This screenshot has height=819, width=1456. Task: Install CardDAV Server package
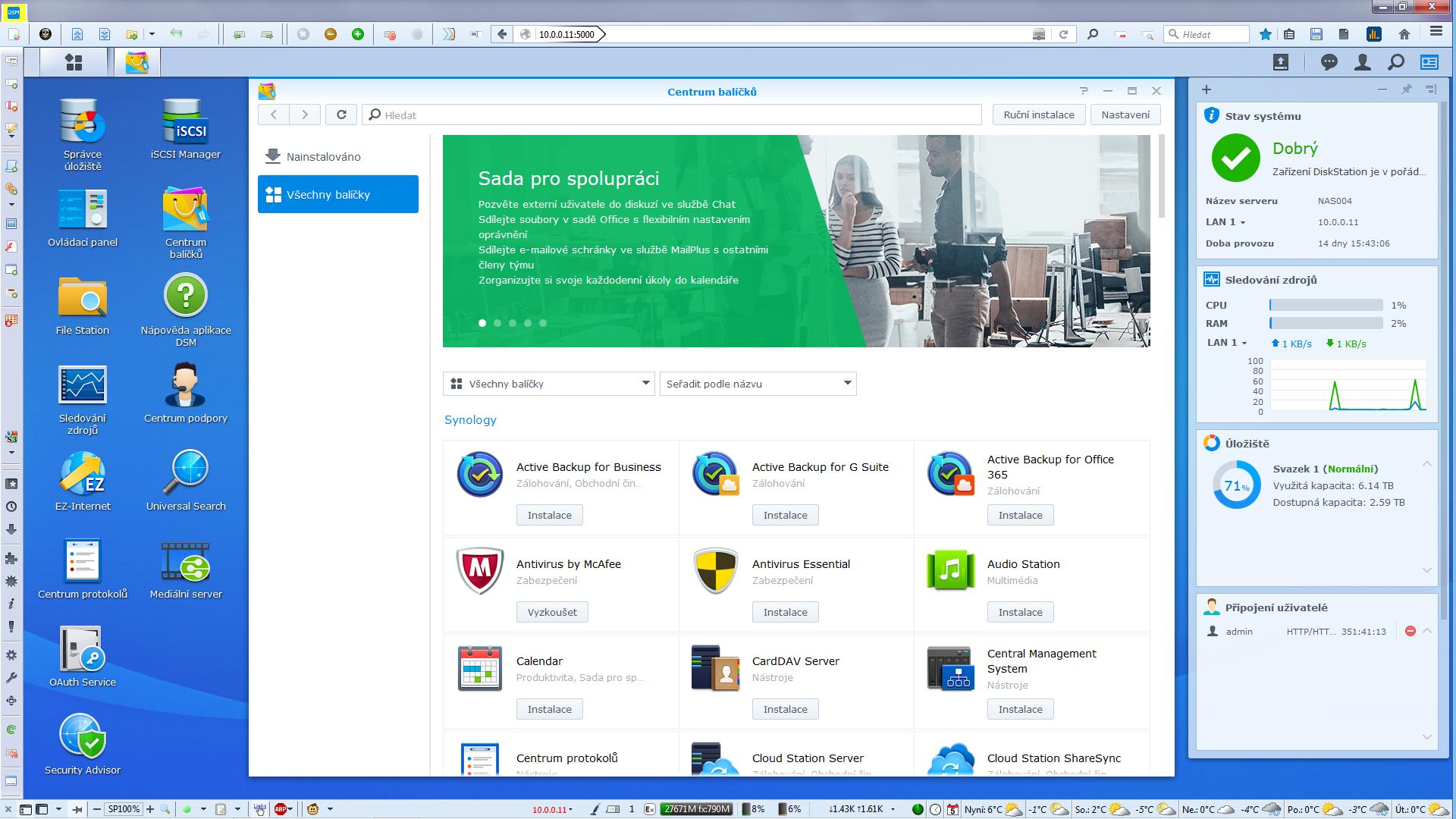[x=785, y=709]
